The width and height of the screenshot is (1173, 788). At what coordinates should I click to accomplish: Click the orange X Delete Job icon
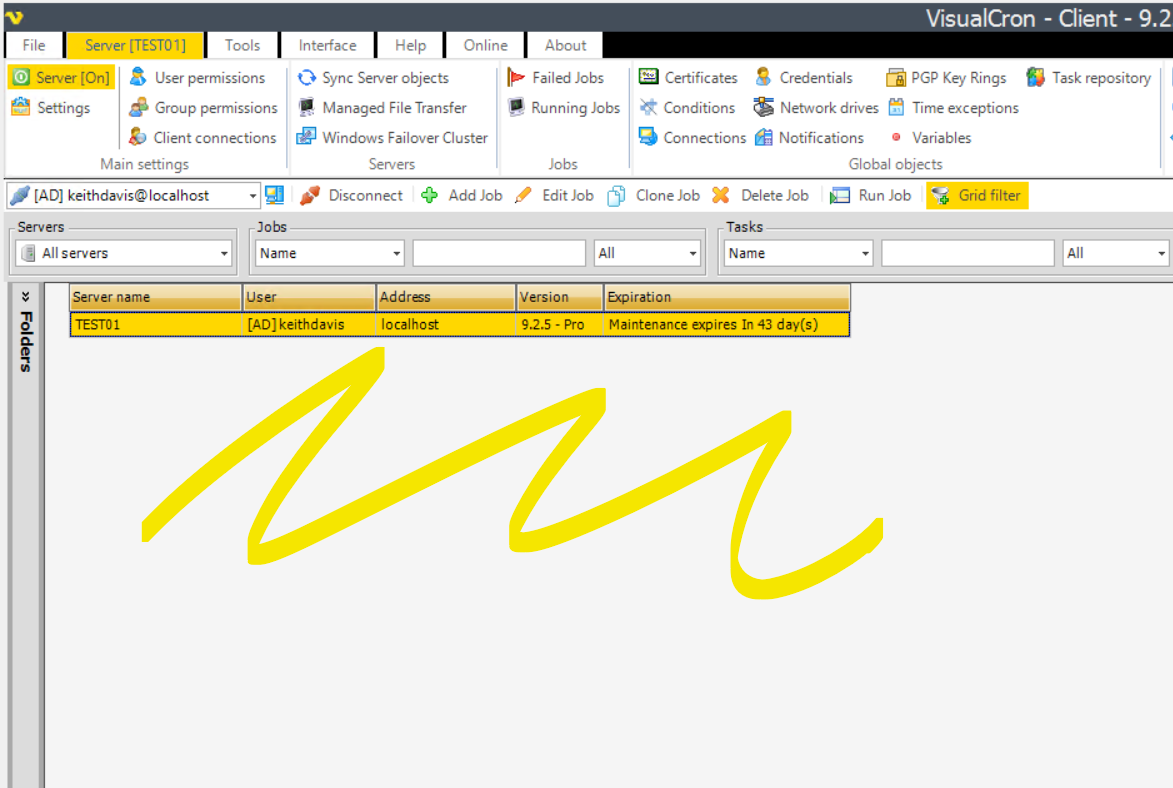721,195
